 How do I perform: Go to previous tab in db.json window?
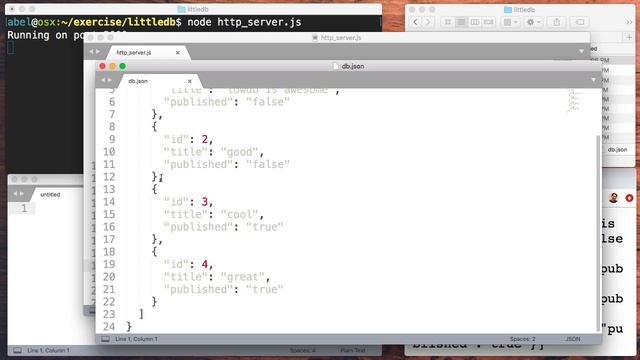[103, 80]
